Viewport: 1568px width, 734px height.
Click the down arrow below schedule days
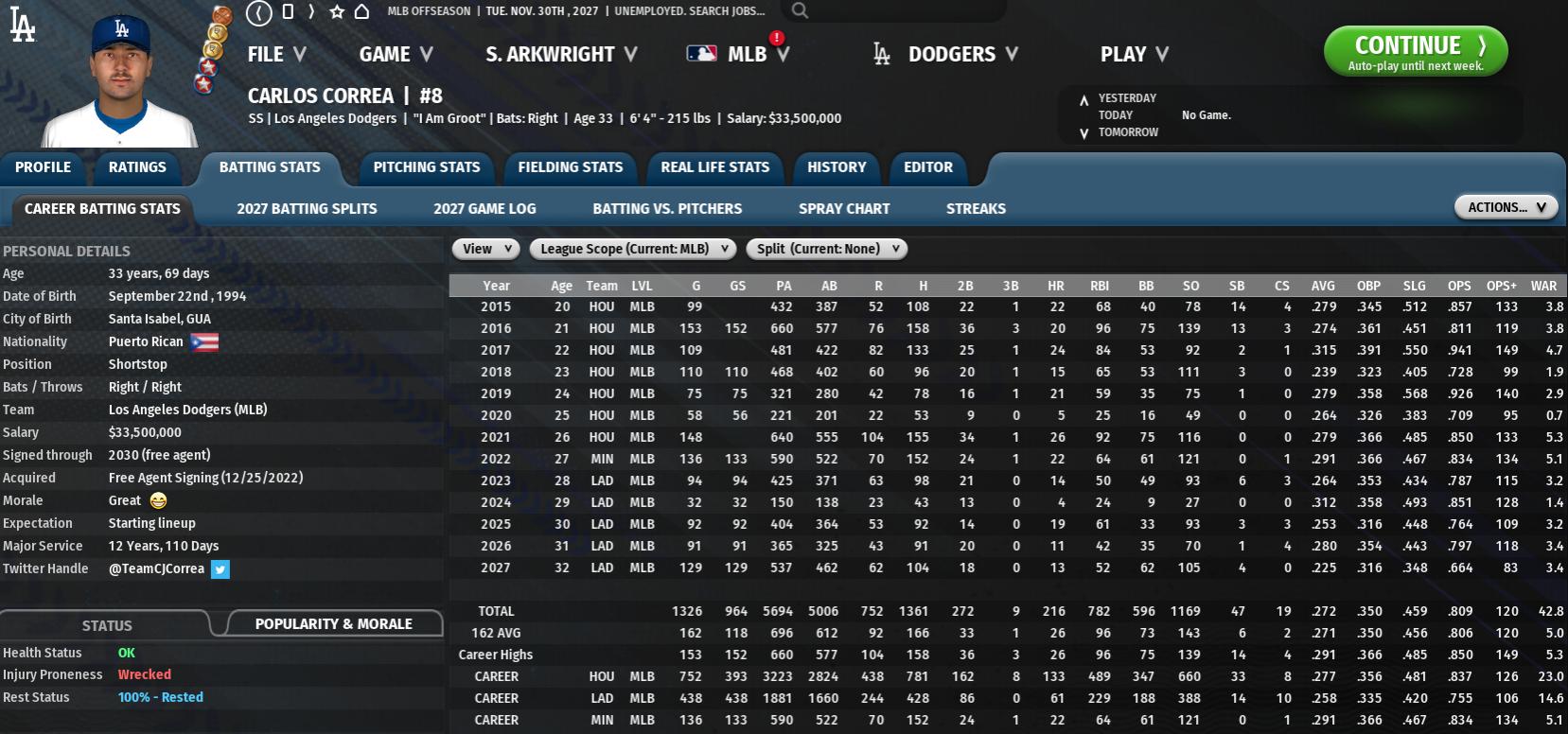[1084, 133]
